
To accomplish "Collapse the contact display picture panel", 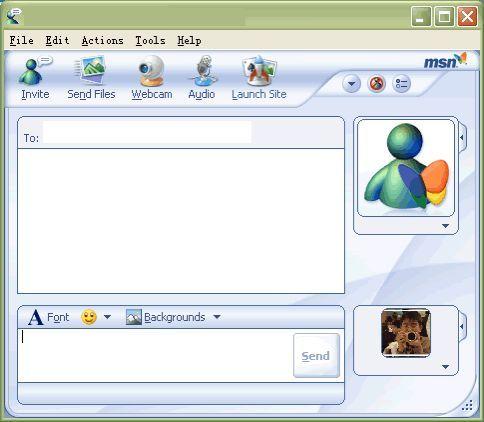I will pos(462,137).
